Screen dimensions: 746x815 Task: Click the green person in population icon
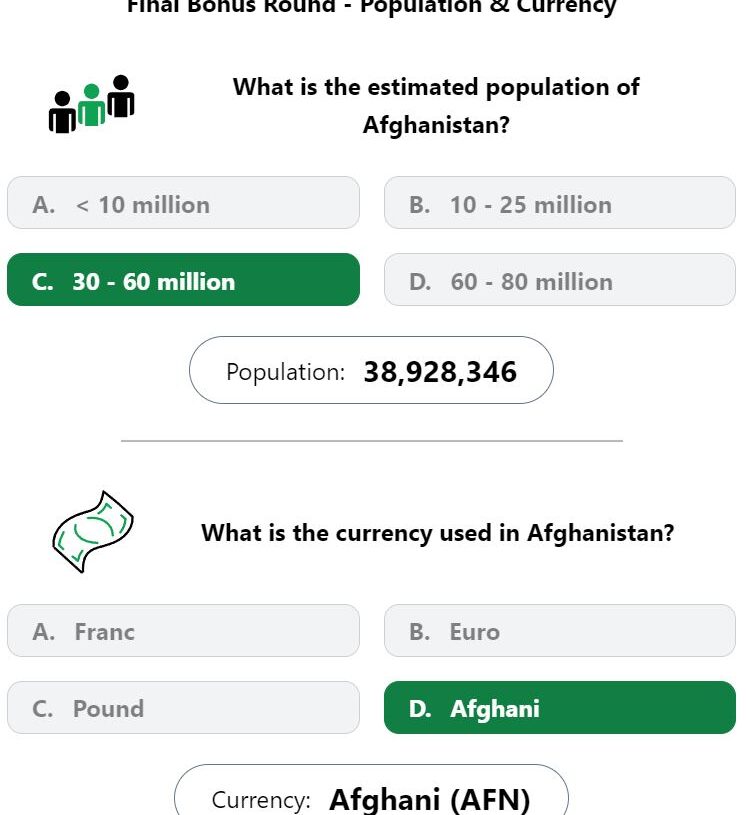pyautogui.click(x=91, y=105)
